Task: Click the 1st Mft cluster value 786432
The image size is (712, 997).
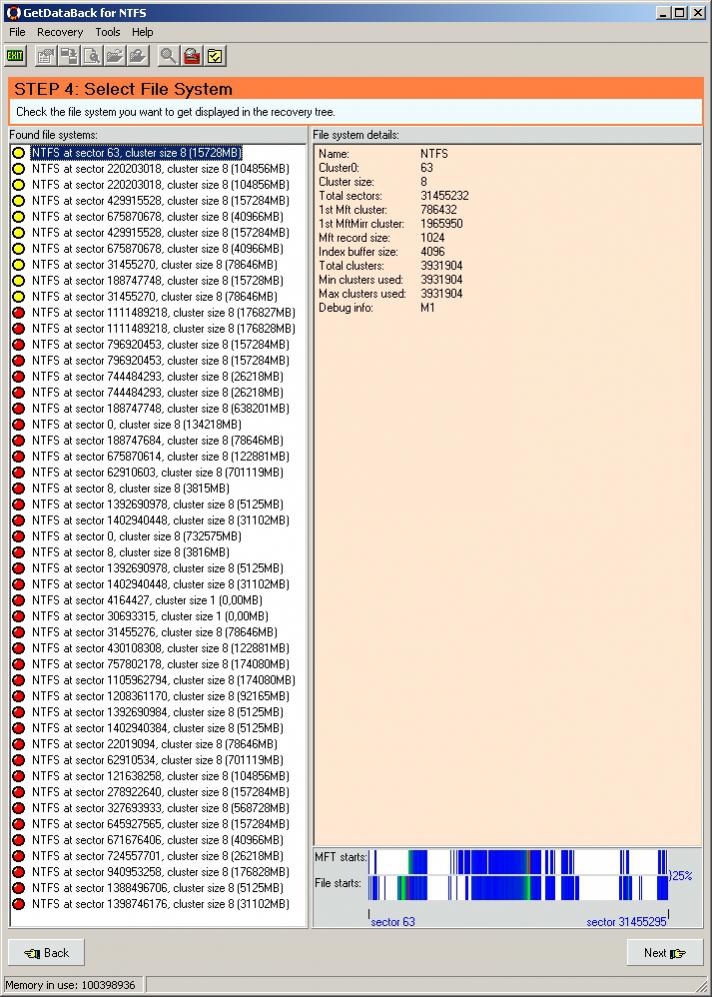Action: tap(438, 209)
